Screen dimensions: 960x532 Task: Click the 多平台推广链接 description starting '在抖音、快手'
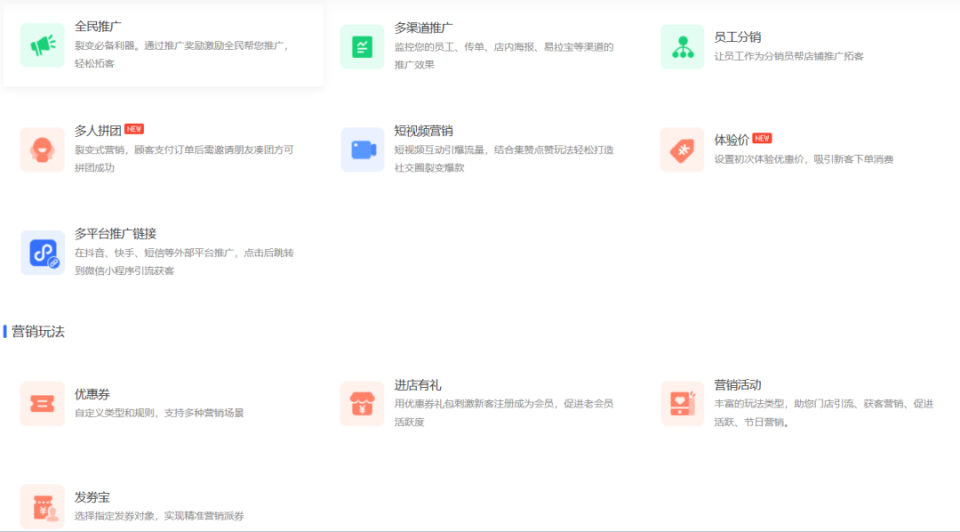184,261
